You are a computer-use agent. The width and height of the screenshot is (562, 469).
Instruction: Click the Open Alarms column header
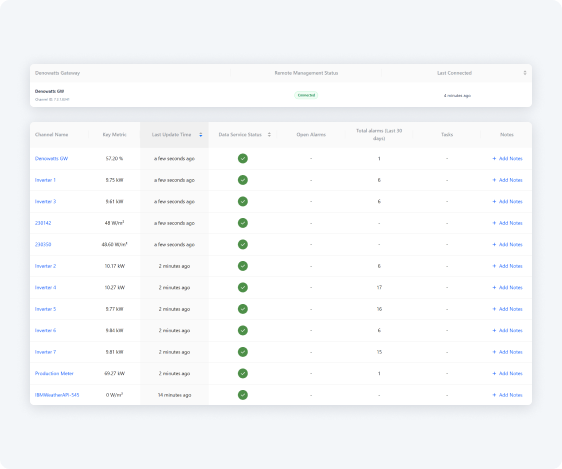click(x=311, y=135)
